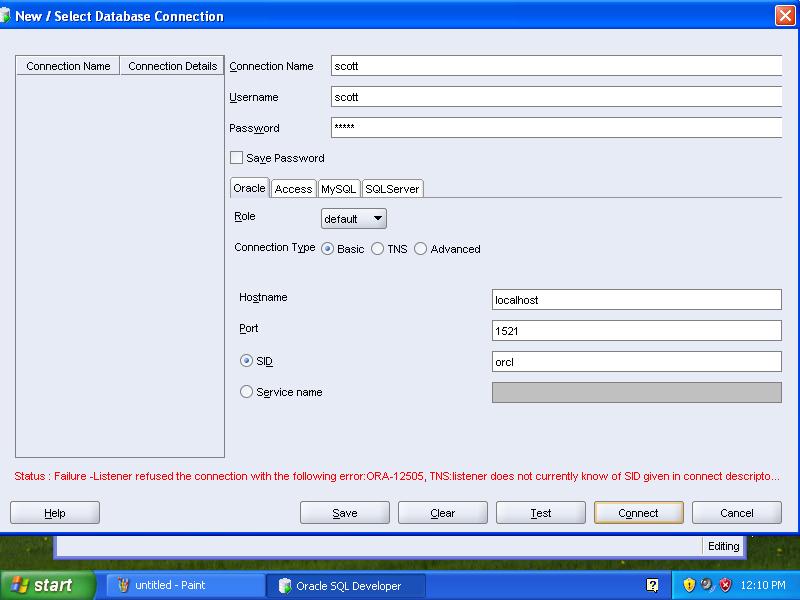Select the Service name radio button

(x=247, y=392)
